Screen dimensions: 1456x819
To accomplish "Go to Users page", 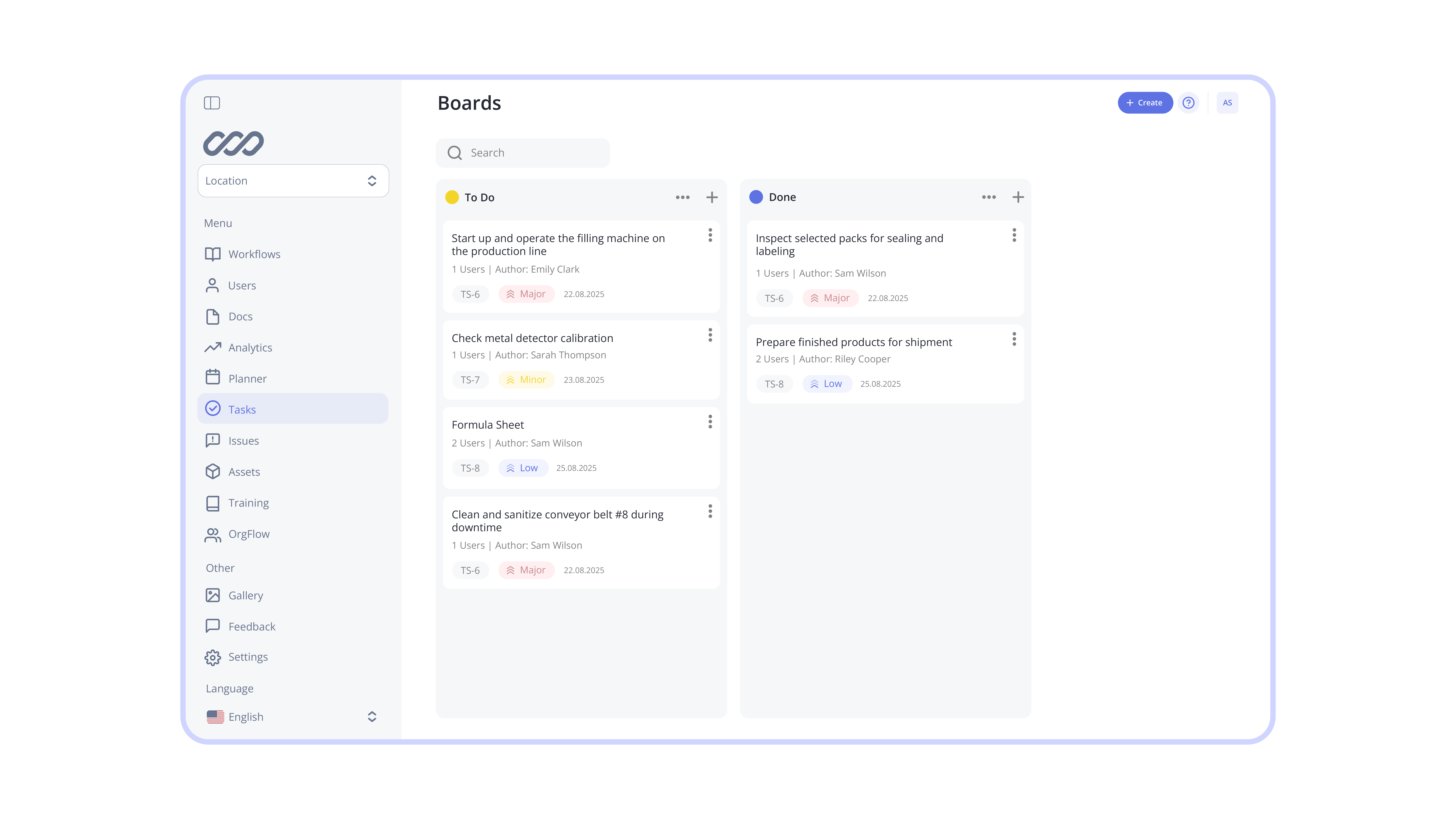I will point(293,285).
